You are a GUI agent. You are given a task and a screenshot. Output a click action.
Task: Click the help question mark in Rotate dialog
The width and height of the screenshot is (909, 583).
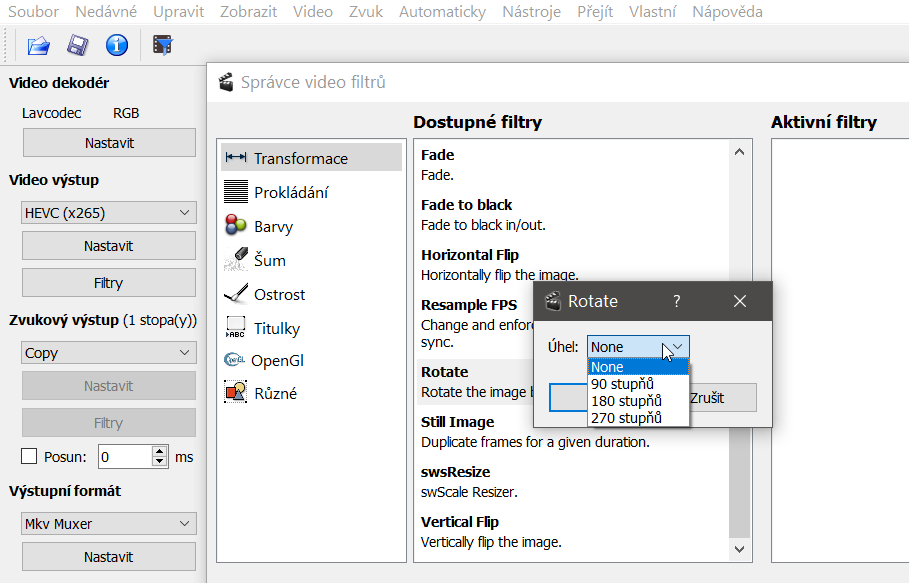pyautogui.click(x=677, y=301)
